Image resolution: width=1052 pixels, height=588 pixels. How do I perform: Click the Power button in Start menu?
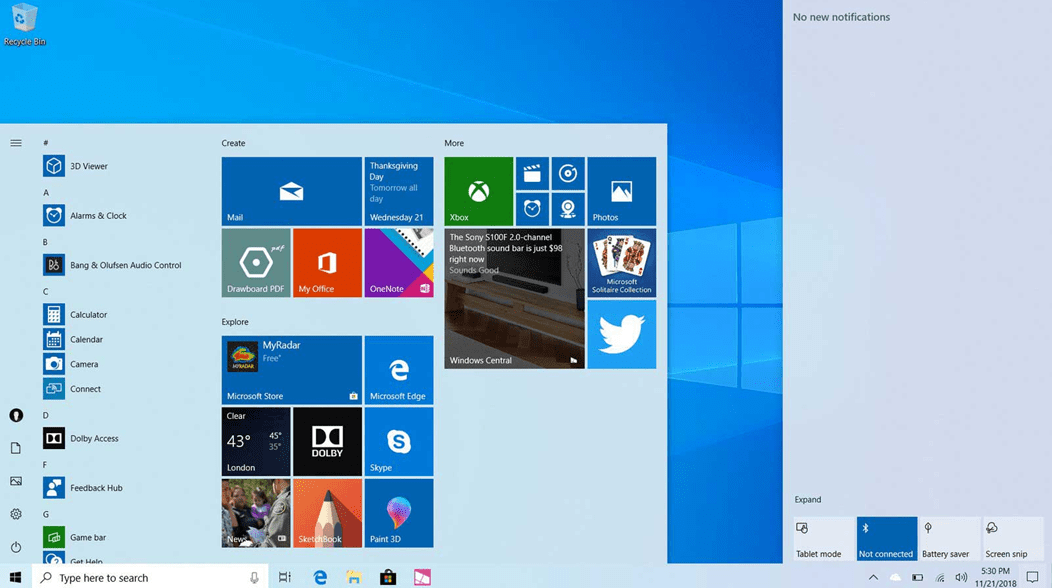click(x=16, y=547)
